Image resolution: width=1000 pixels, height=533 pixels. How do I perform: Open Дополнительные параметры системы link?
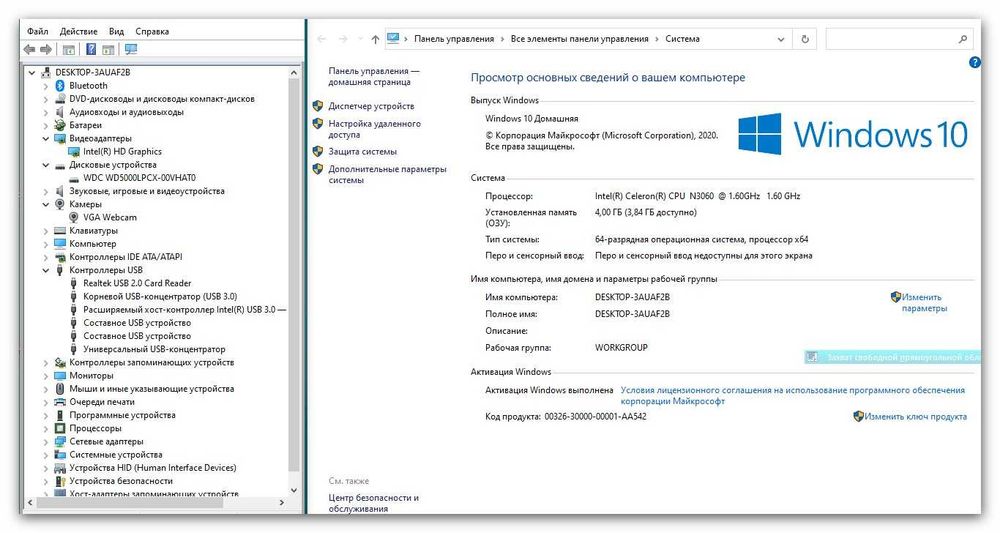point(387,174)
